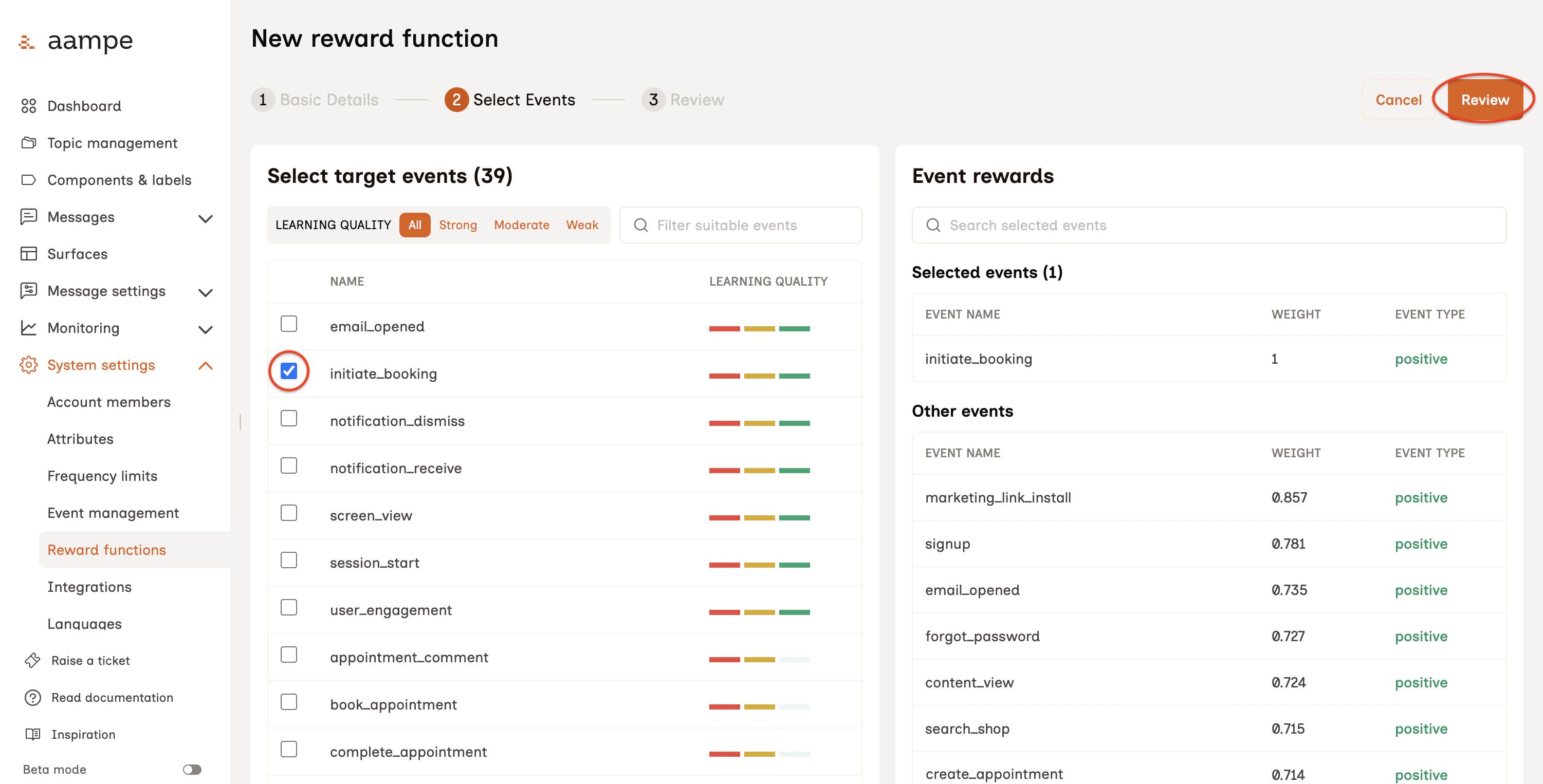
Task: Open the Inspiration link
Action: click(x=83, y=734)
